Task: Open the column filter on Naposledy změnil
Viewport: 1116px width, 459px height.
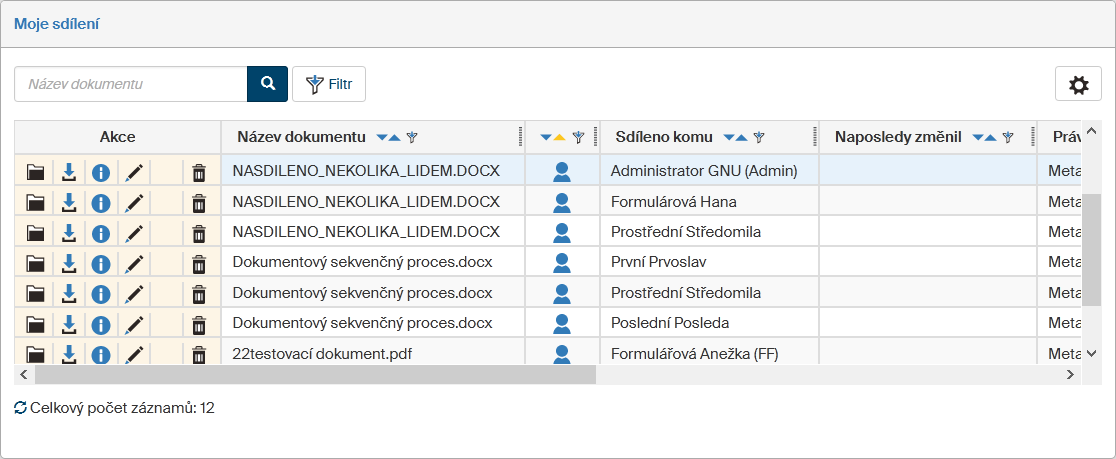Action: [1008, 137]
